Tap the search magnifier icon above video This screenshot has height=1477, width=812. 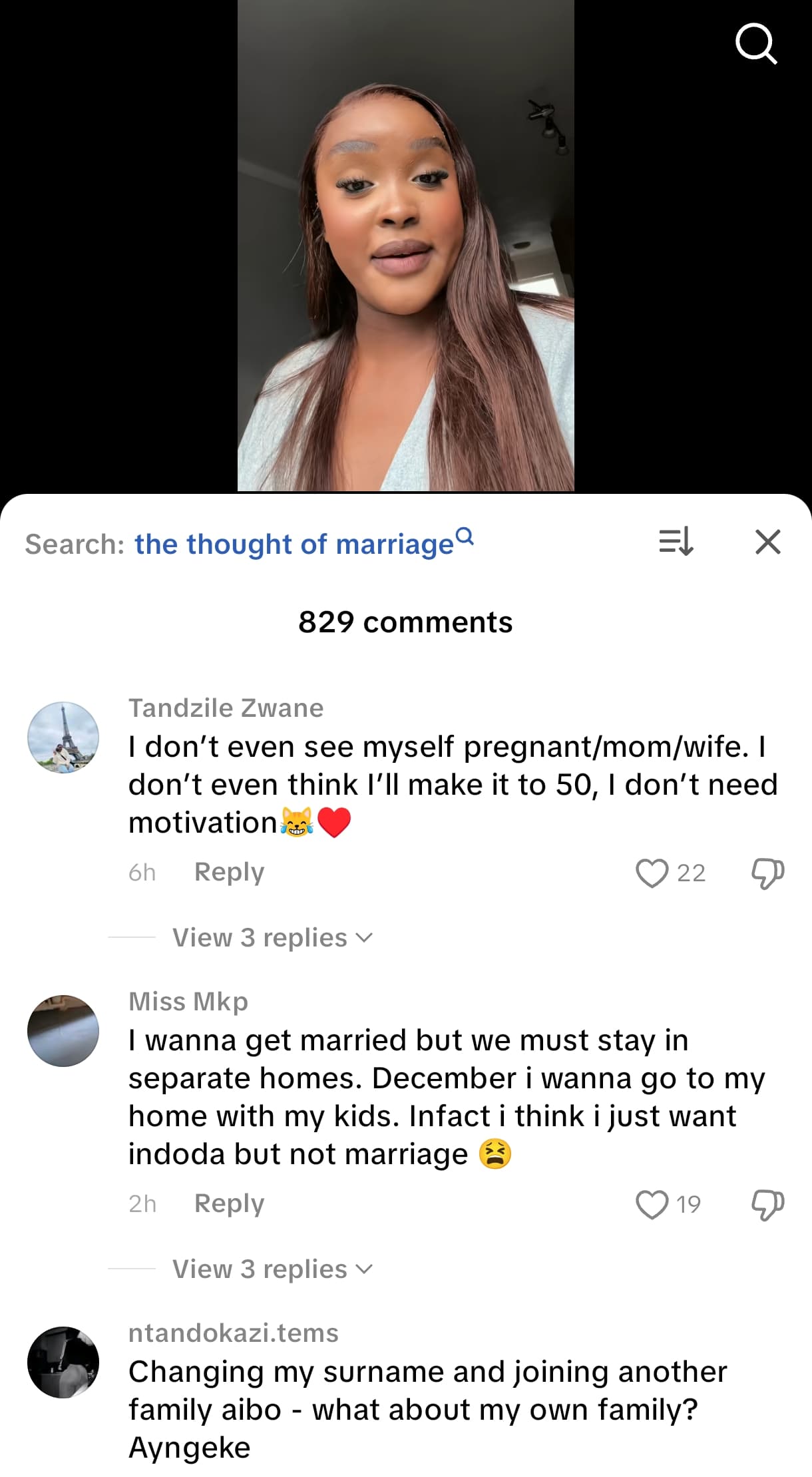756,44
